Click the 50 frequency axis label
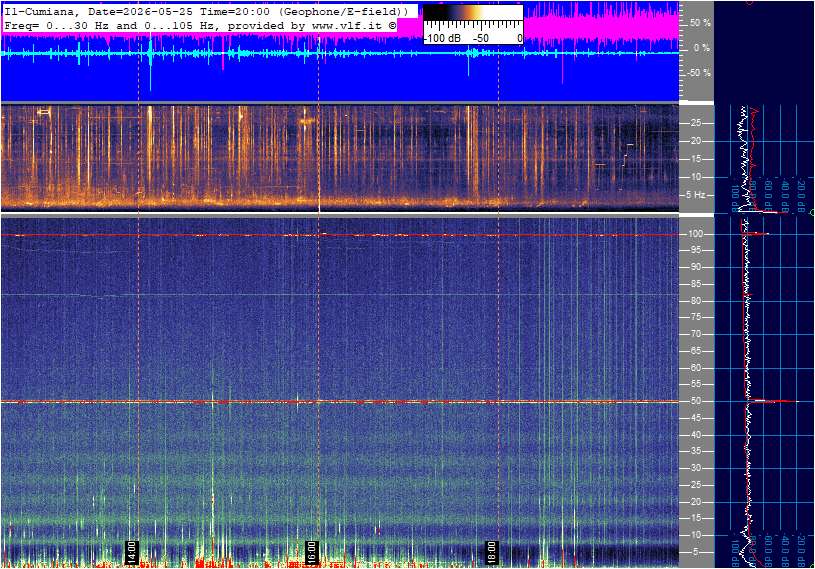815x569 pixels. tap(695, 401)
